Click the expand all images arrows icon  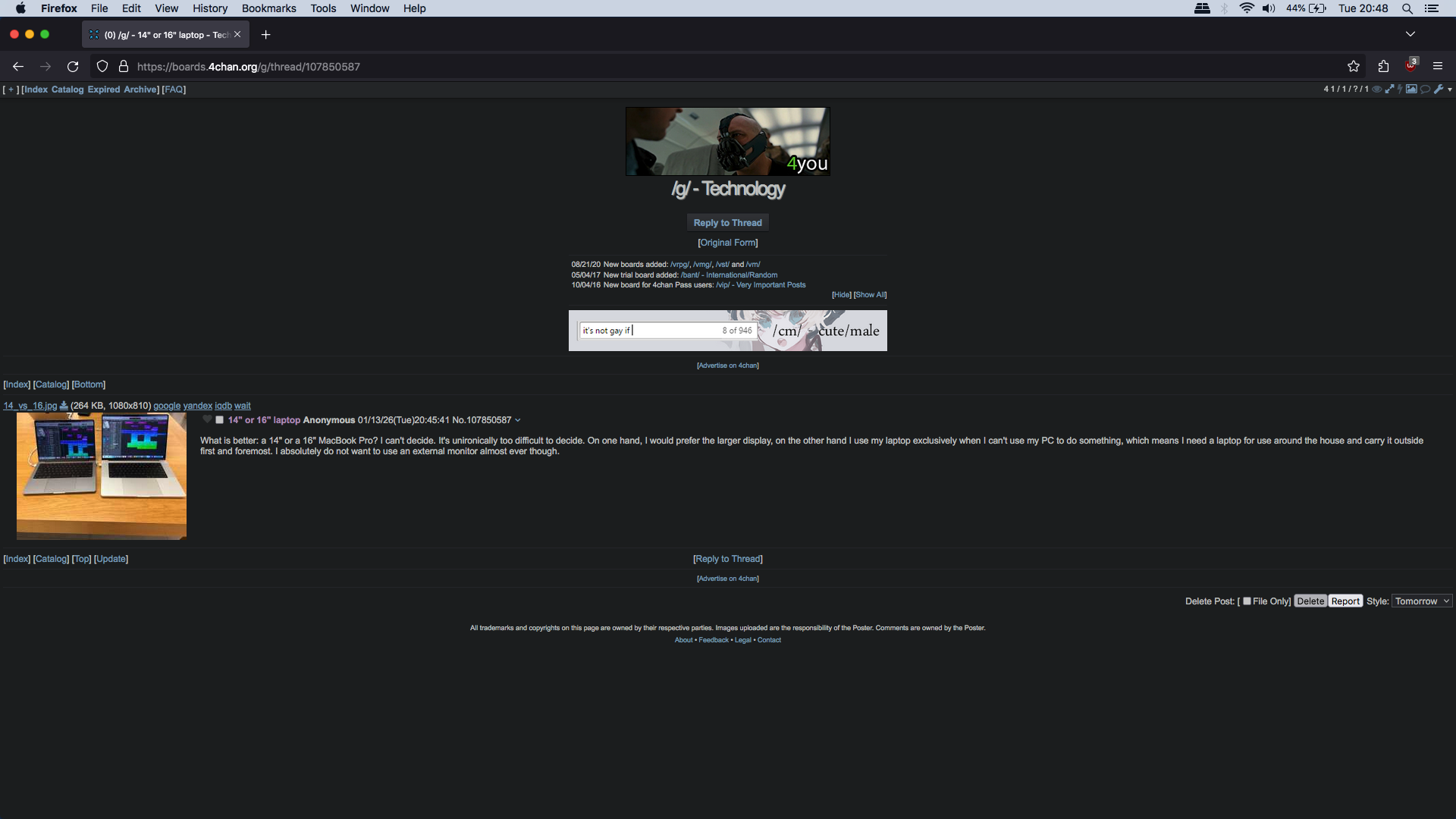1389,89
